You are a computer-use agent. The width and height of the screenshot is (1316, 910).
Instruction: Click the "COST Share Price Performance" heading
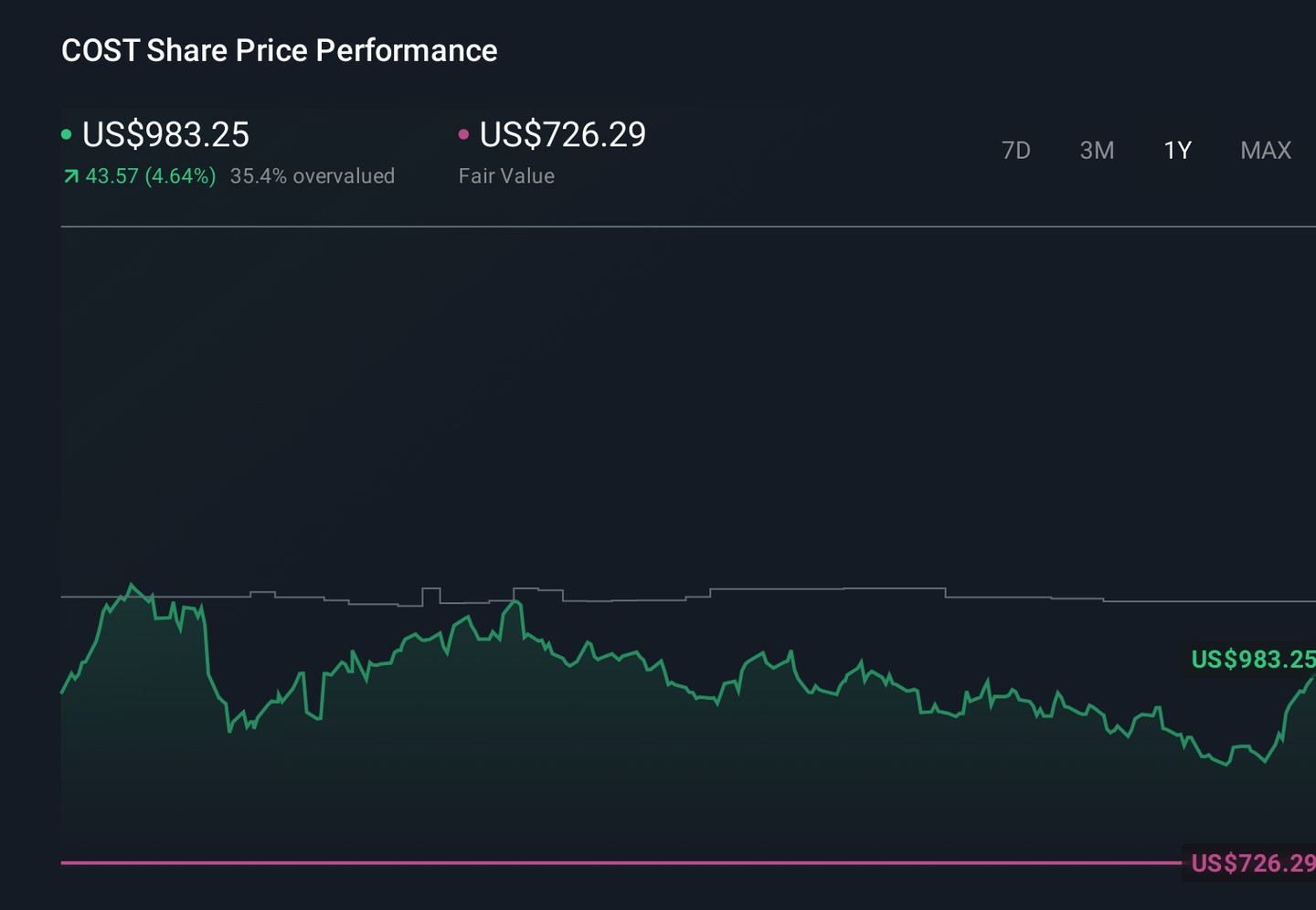point(280,50)
